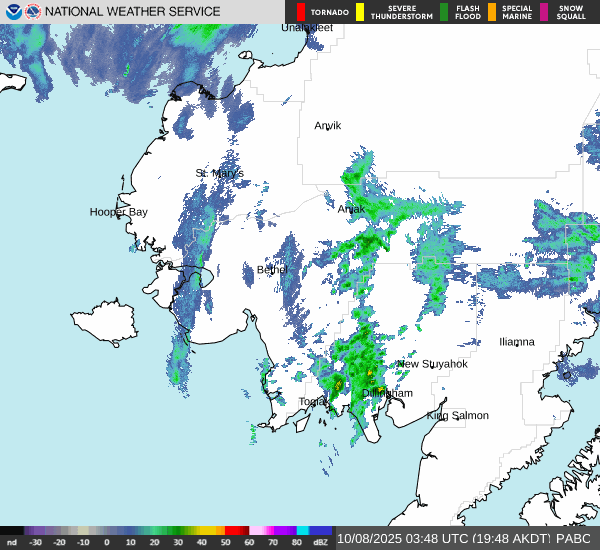Click the orange Special Marine legend marker
Screen dimensions: 600x550
coord(491,12)
